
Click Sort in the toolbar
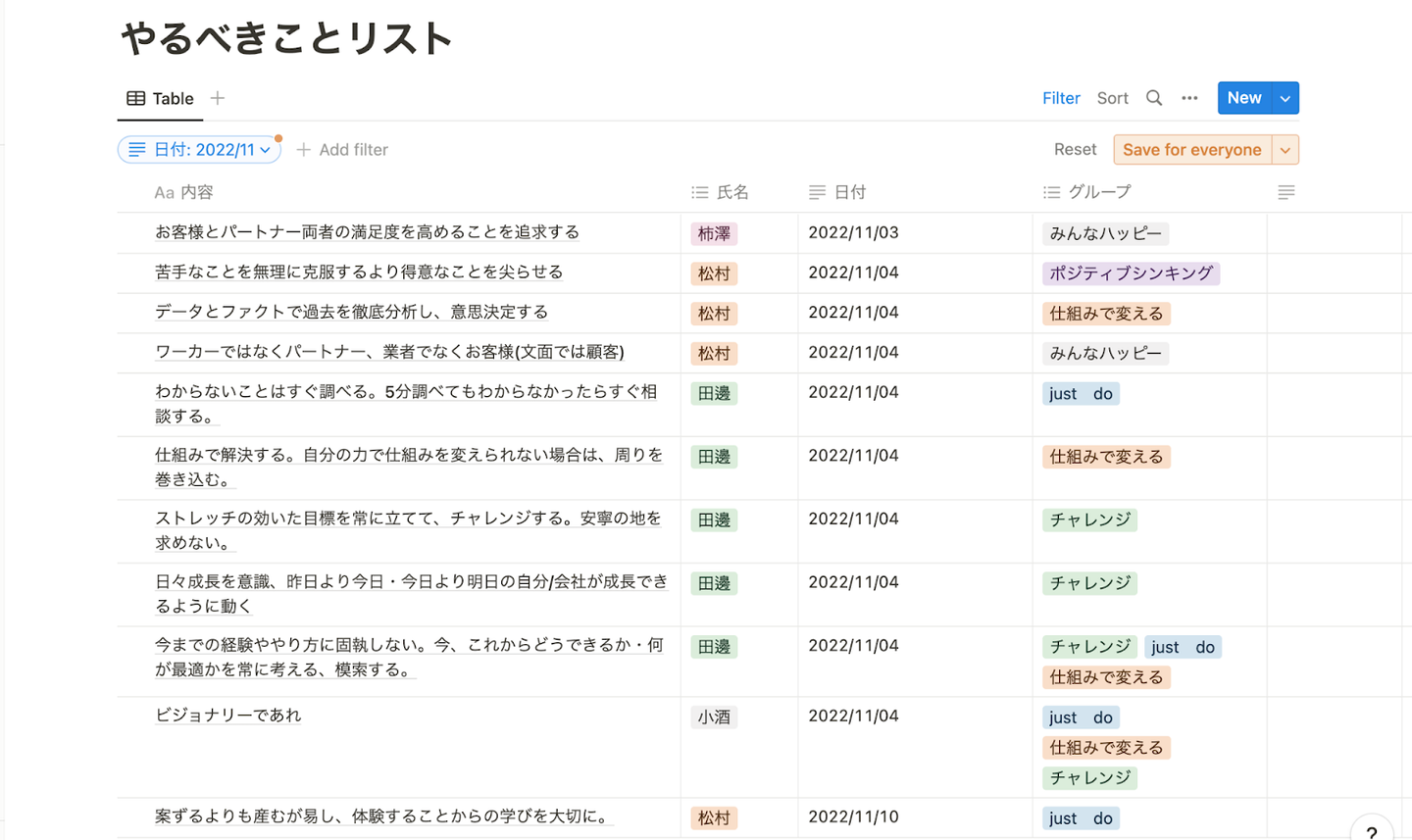[x=1112, y=98]
